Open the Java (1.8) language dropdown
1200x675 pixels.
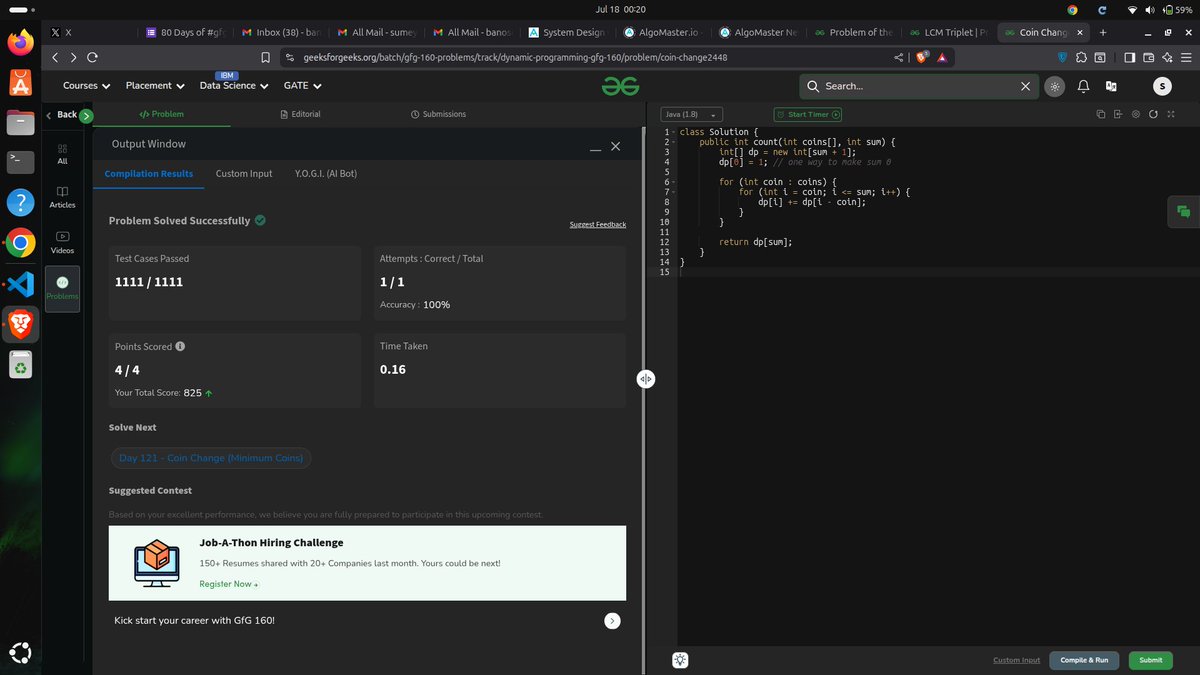(x=691, y=114)
